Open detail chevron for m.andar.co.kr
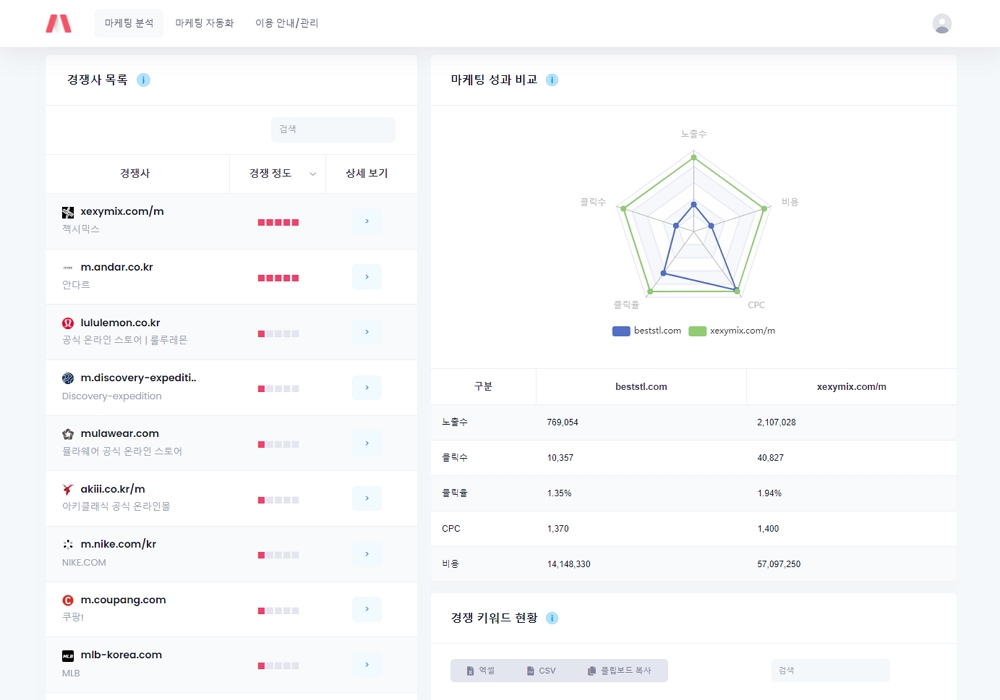 [367, 277]
